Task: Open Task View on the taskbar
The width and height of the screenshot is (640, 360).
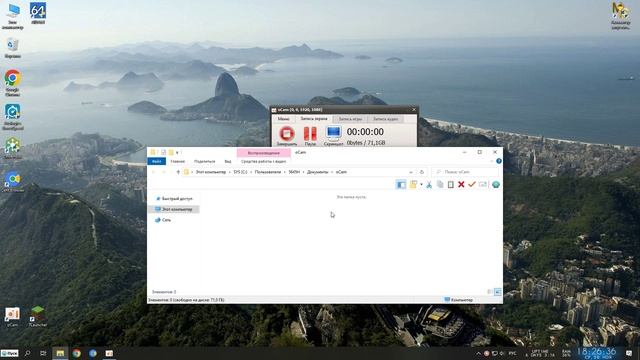Action: [43, 353]
